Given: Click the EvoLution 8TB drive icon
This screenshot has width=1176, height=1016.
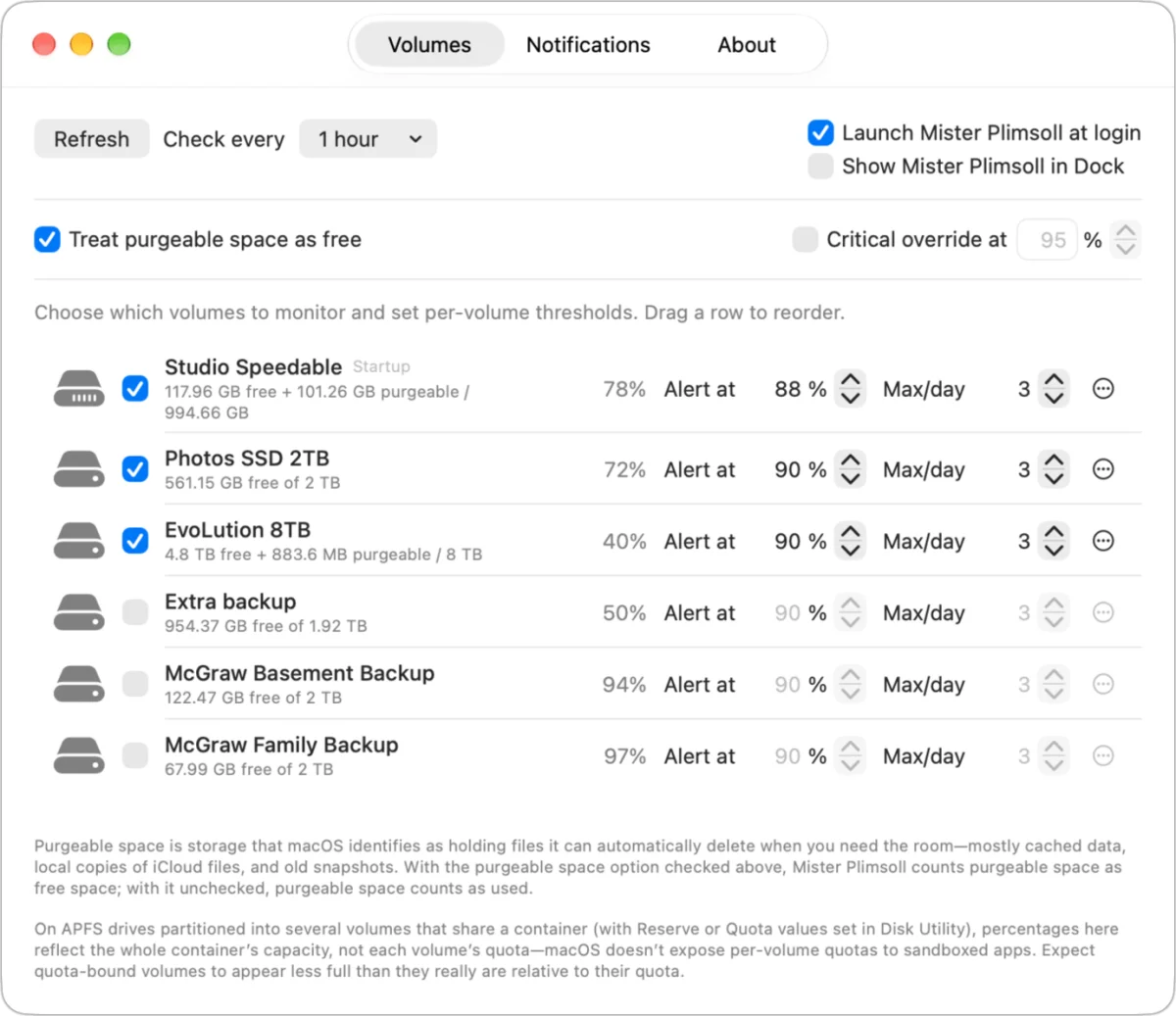Looking at the screenshot, I should (x=78, y=541).
